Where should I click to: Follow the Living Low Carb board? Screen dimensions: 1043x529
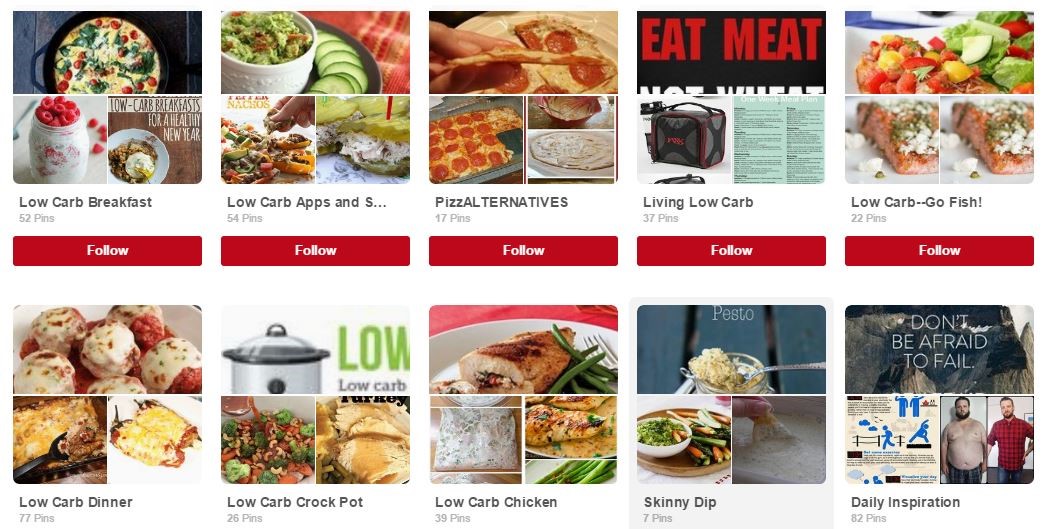click(731, 251)
